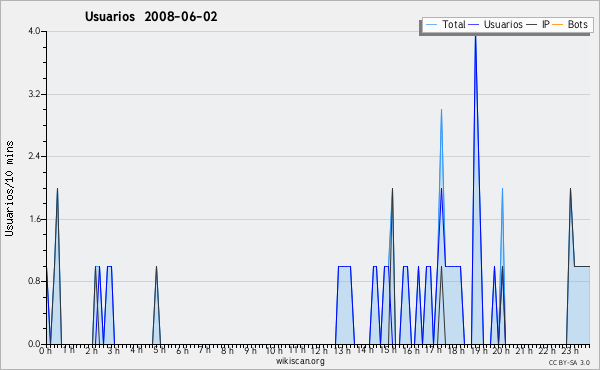
Task: Click the '13 h' x-axis label
Action: (342, 351)
